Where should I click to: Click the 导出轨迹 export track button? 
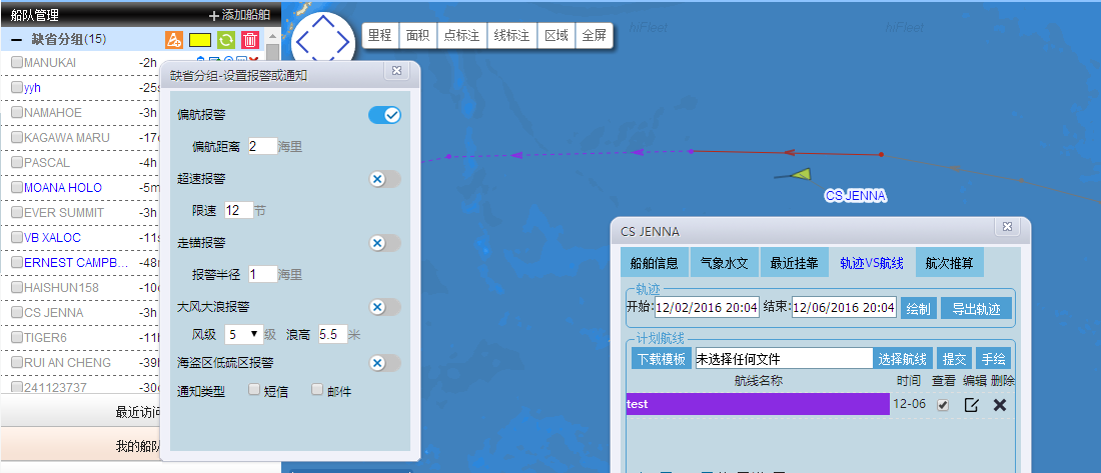(976, 308)
